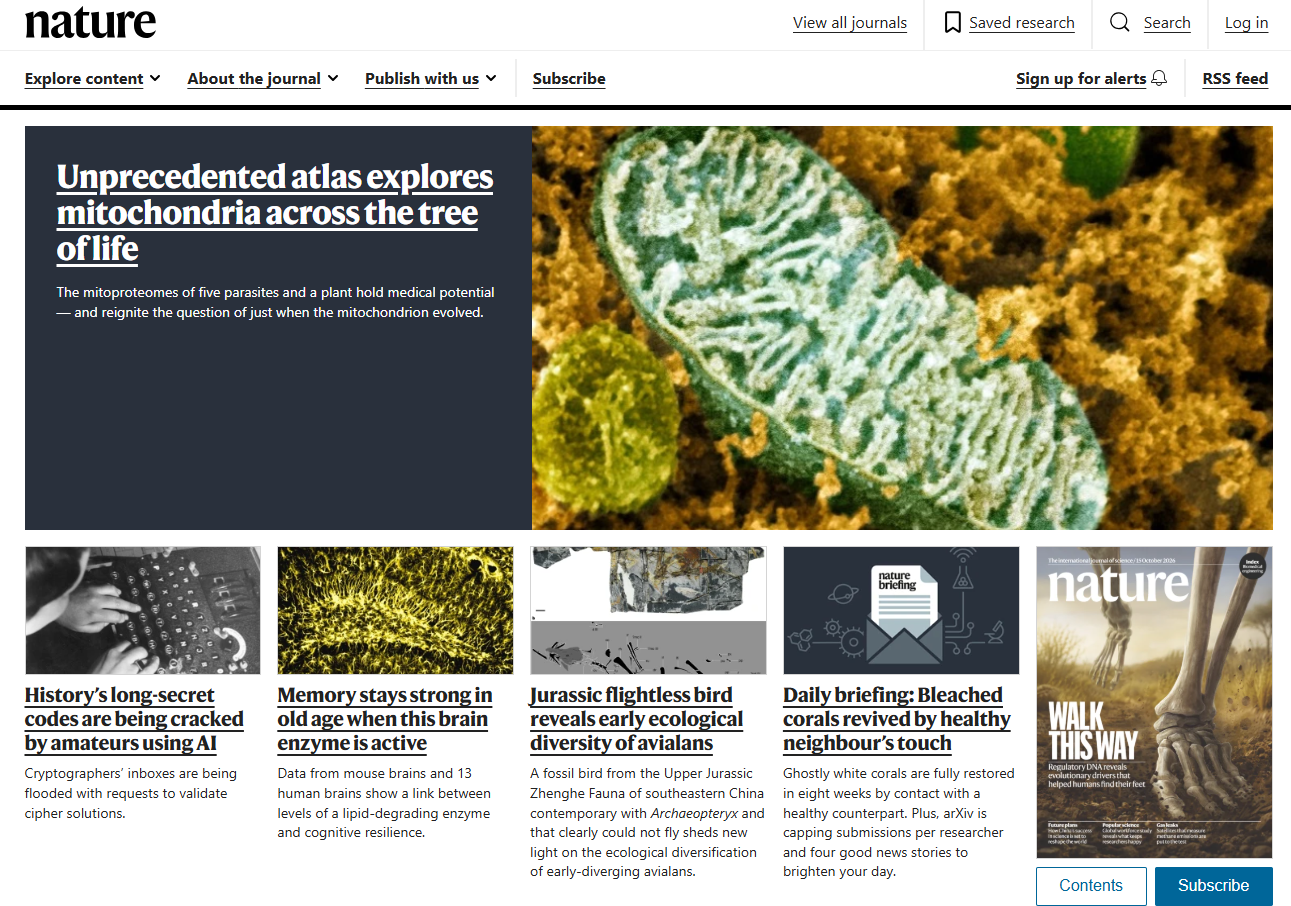1291x906 pixels.
Task: Click the bookmark icon beside Saved research
Action: 953,22
